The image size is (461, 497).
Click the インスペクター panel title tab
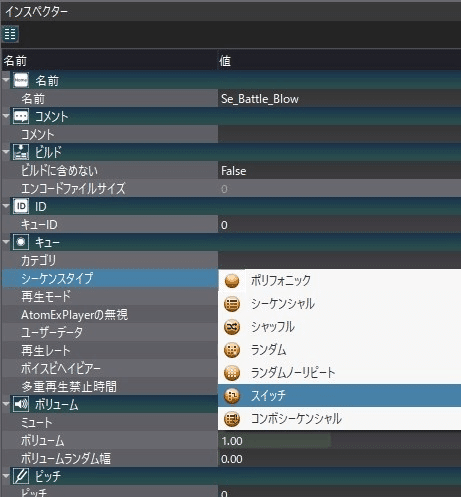tap(36, 12)
